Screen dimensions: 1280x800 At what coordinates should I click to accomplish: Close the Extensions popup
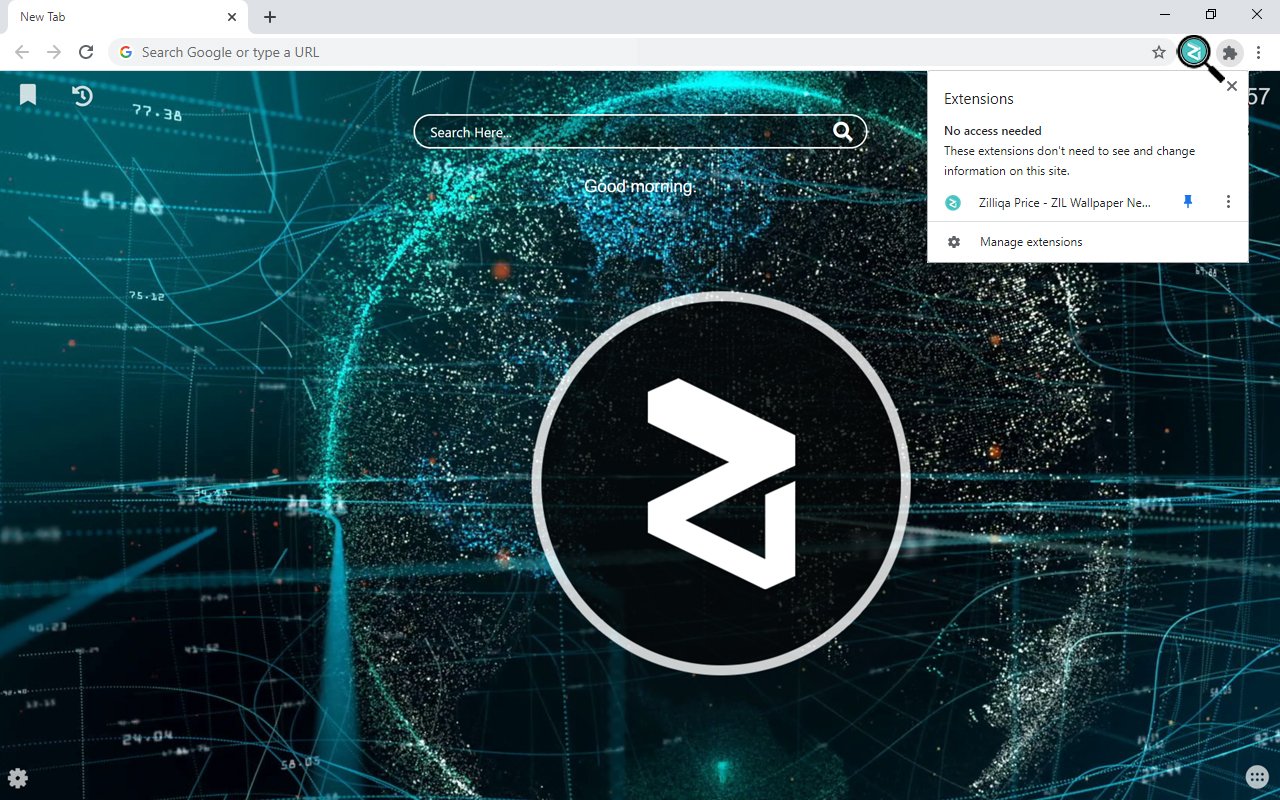1232,86
